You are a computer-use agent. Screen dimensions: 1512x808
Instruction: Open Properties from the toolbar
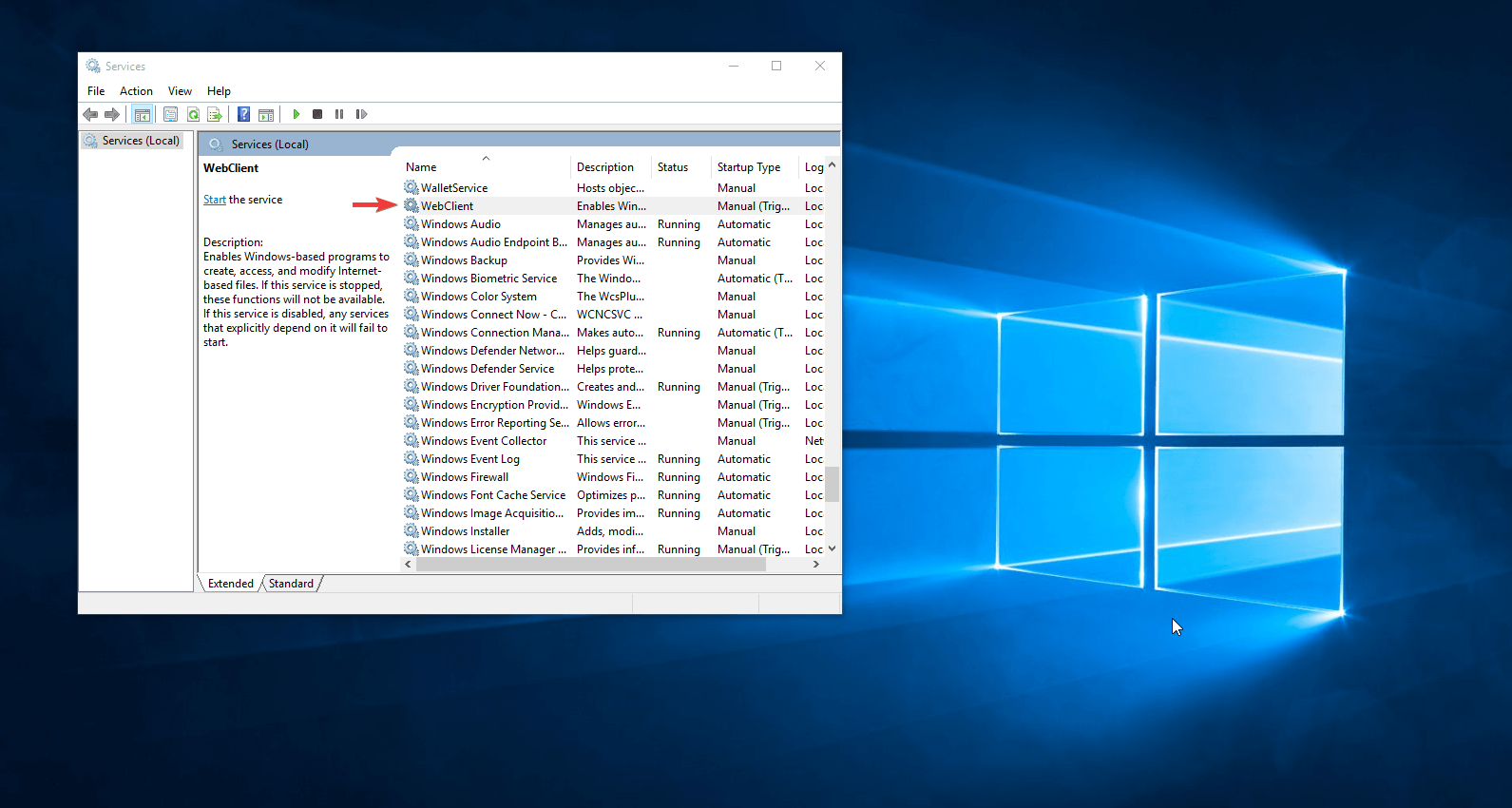pyautogui.click(x=170, y=114)
